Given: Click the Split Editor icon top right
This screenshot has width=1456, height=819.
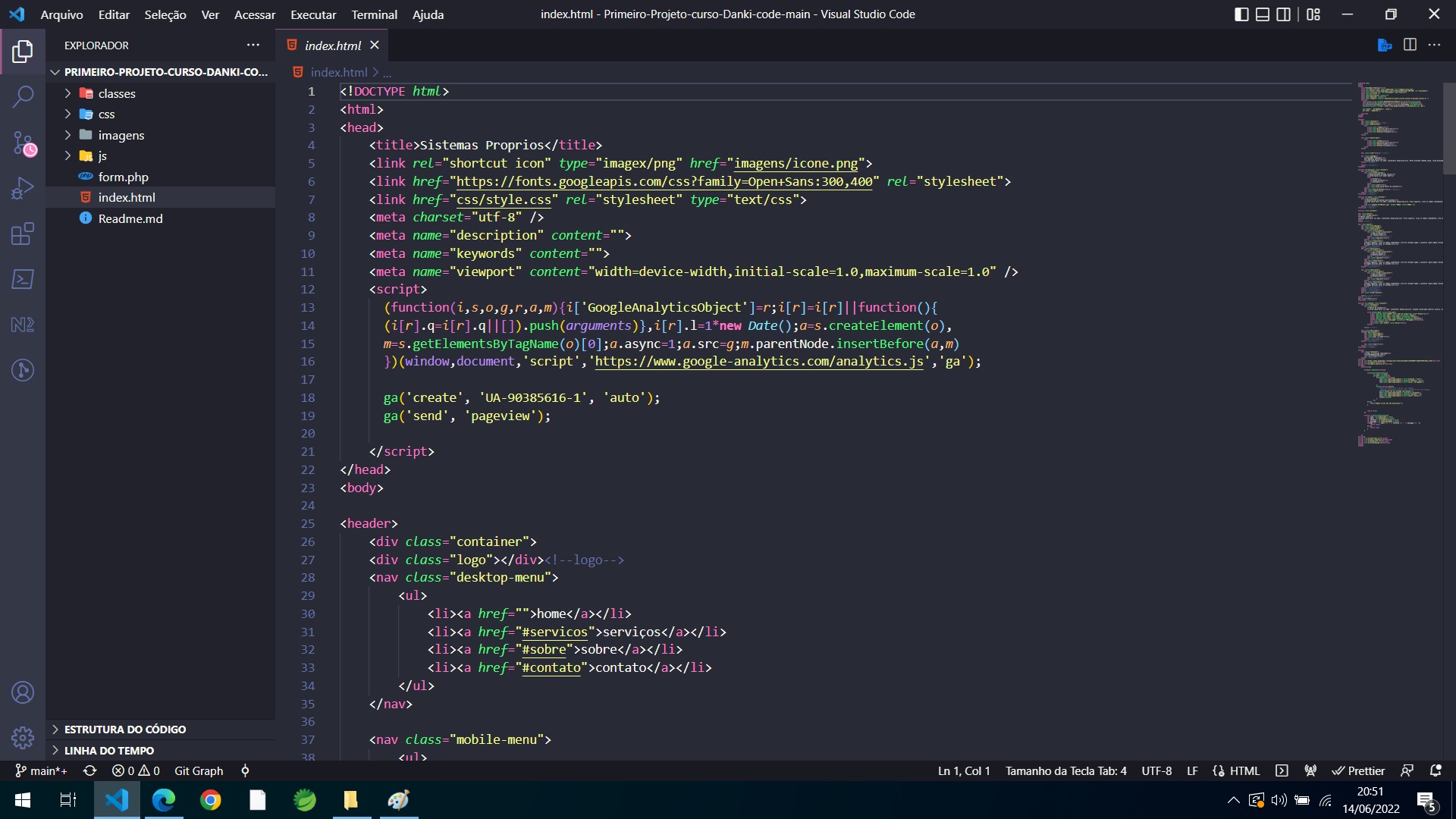Looking at the screenshot, I should coord(1410,45).
